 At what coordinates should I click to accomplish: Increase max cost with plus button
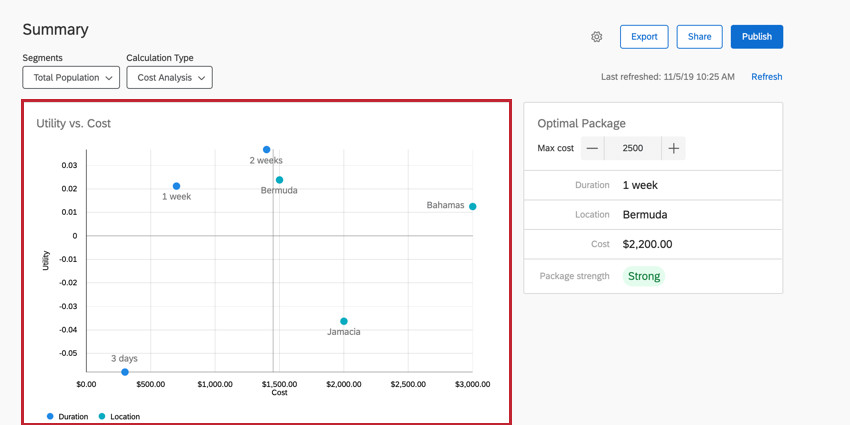674,148
